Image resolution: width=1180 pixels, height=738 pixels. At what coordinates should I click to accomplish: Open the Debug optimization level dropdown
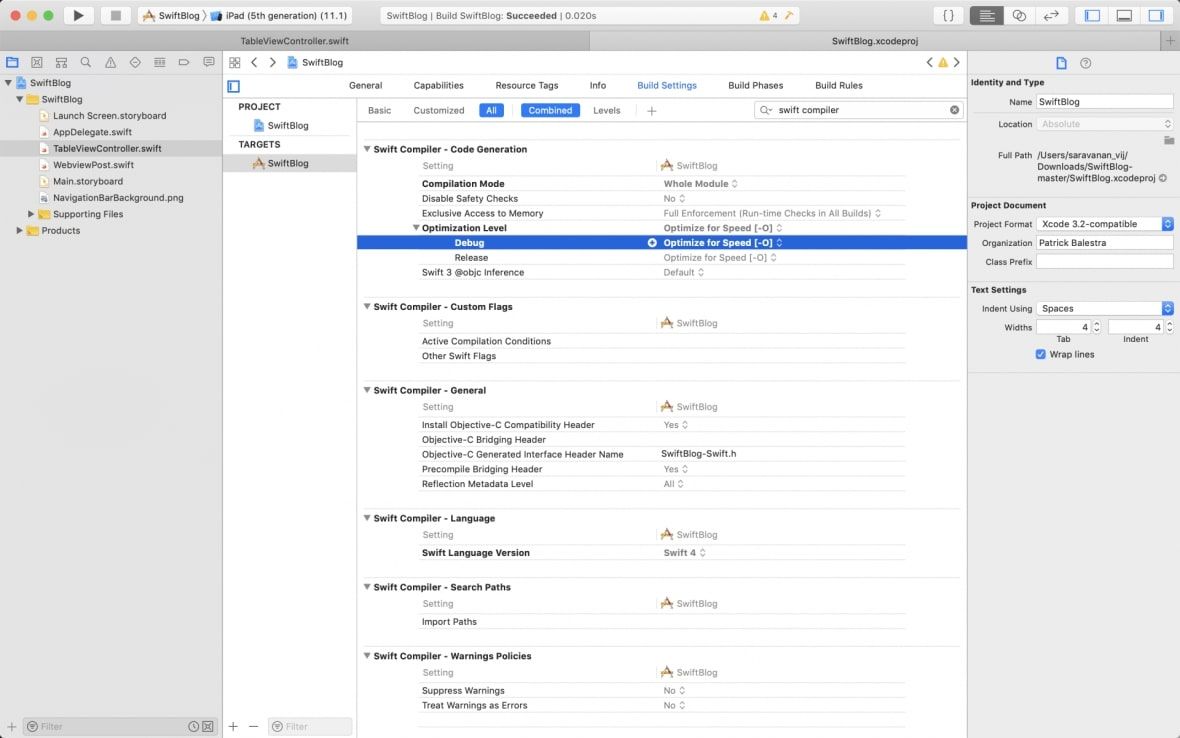[x=723, y=243]
